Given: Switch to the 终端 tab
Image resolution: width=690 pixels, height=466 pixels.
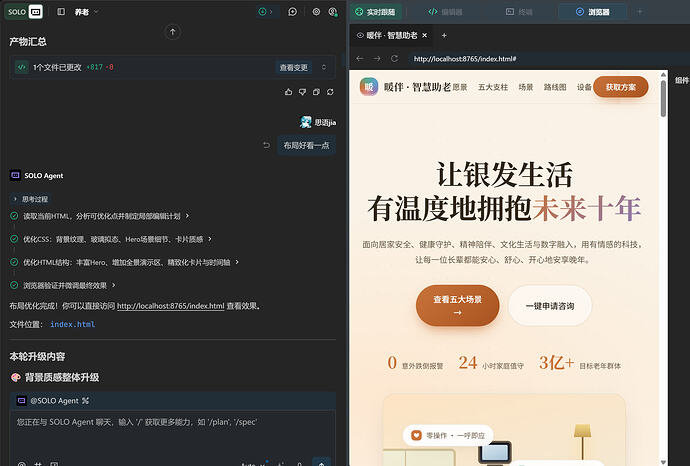Looking at the screenshot, I should pos(519,12).
